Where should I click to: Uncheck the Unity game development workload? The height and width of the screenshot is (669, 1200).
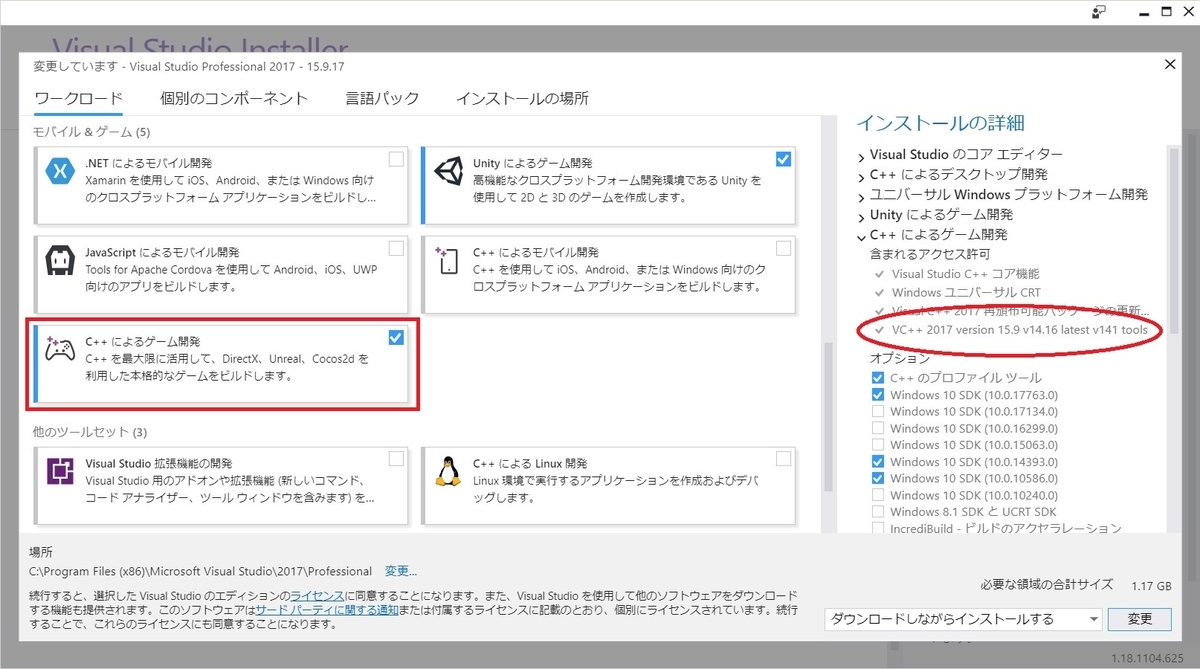[x=783, y=159]
